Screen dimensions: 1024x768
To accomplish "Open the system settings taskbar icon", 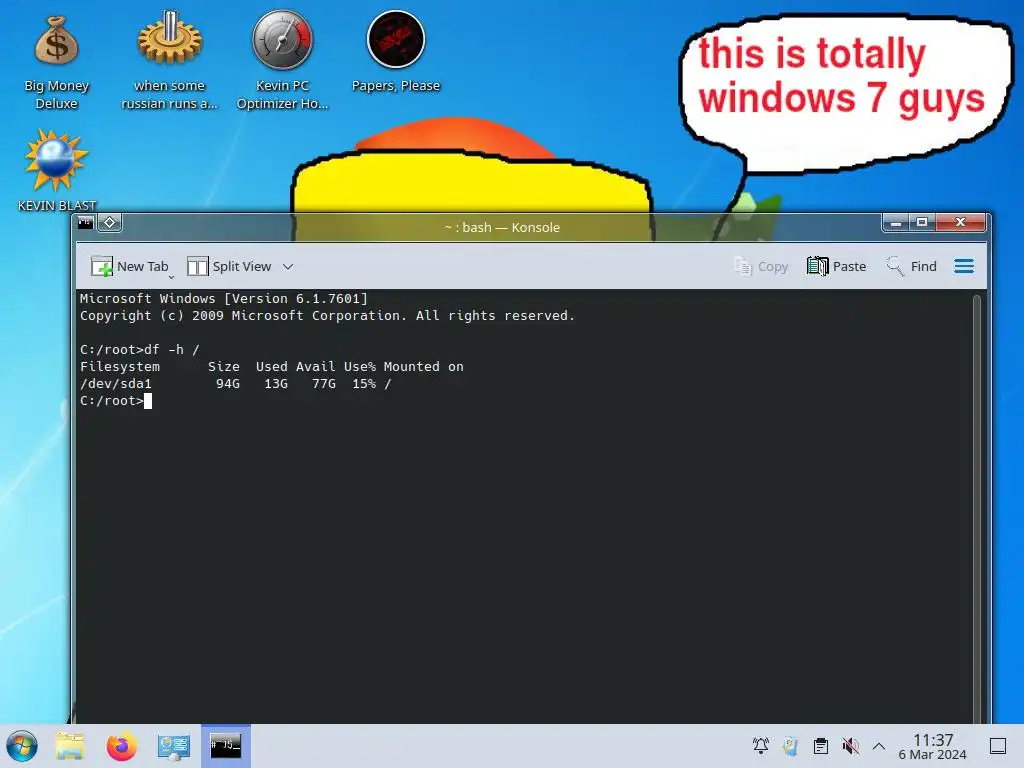I will click(x=173, y=746).
